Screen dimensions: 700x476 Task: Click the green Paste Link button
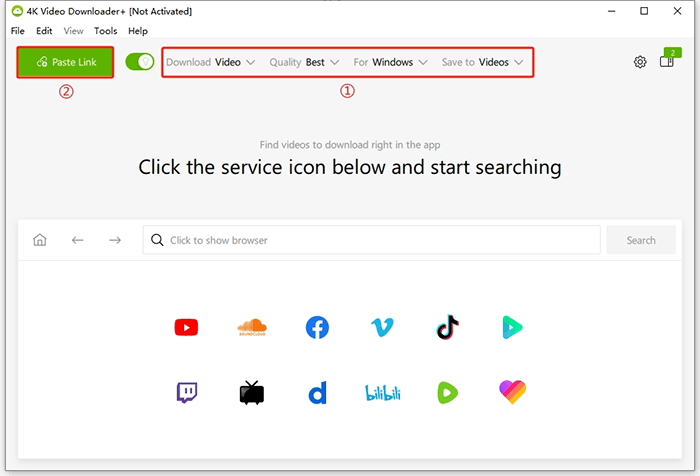coord(65,62)
